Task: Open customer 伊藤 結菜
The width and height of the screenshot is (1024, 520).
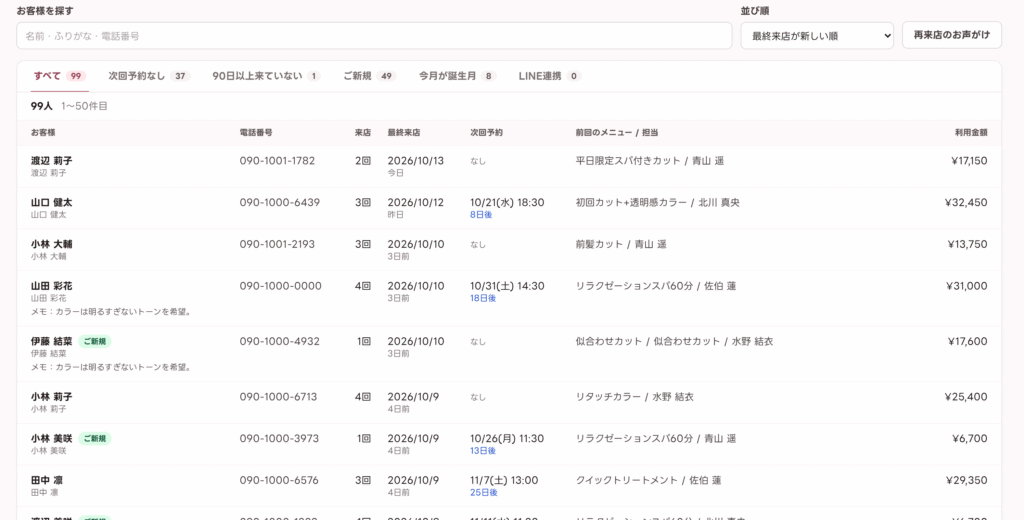Action: tap(52, 342)
